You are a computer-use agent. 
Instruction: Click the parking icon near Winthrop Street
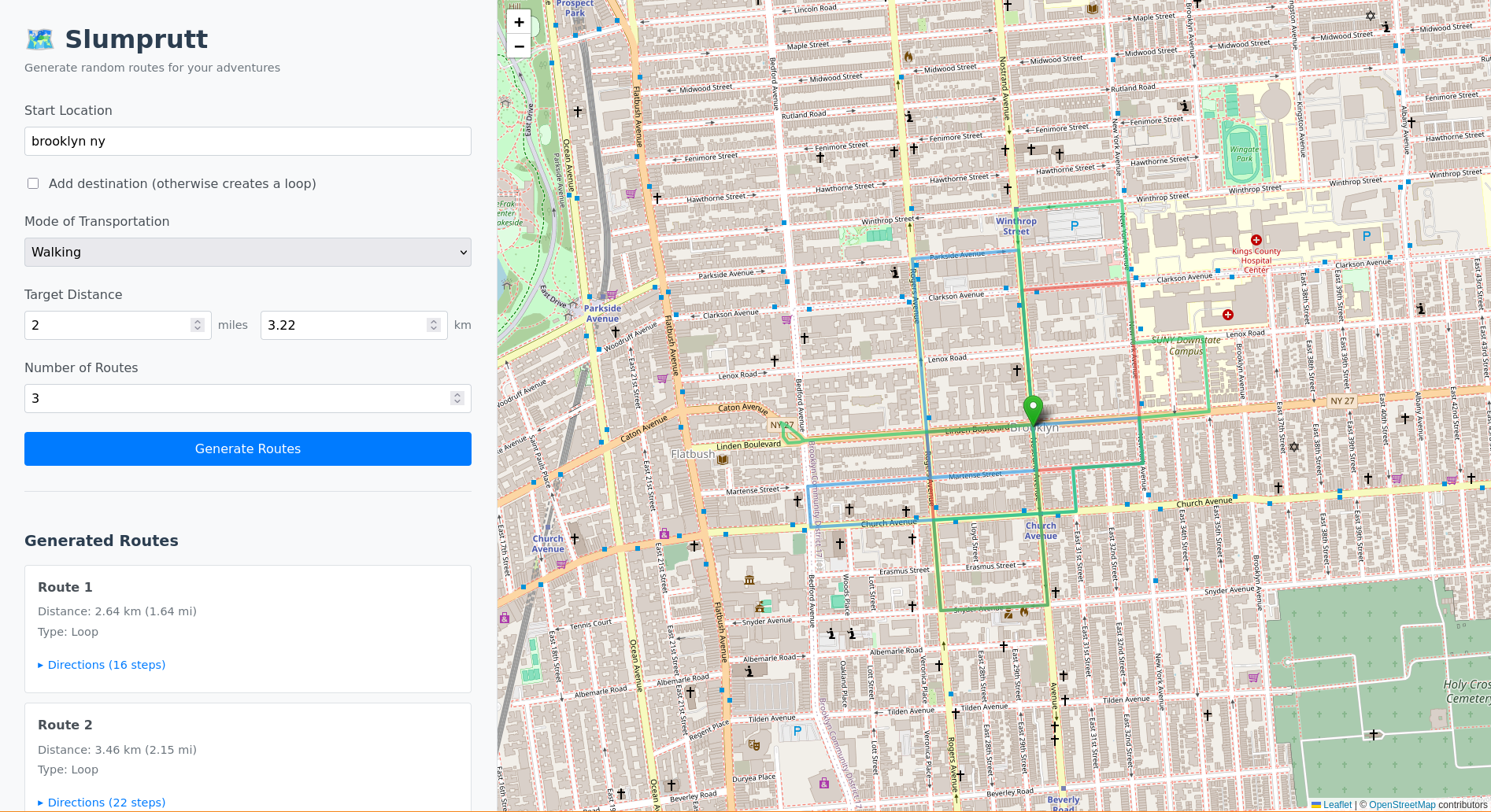[x=1075, y=227]
